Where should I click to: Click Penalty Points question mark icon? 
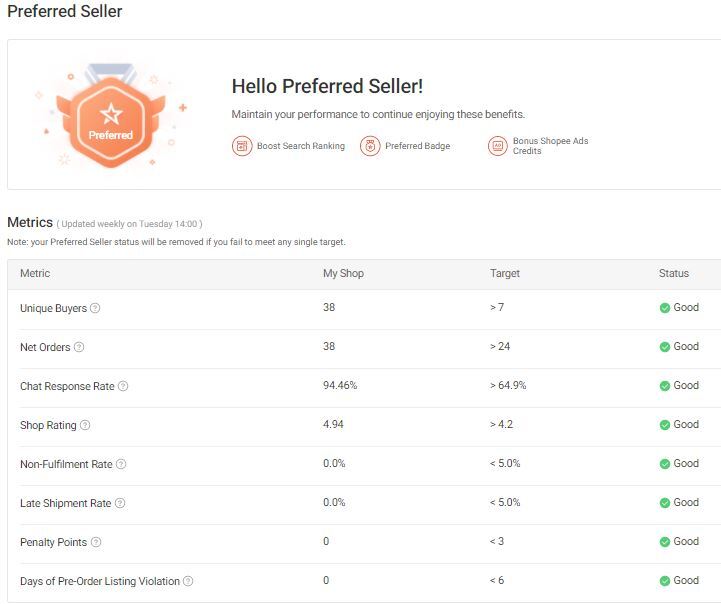[x=96, y=542]
